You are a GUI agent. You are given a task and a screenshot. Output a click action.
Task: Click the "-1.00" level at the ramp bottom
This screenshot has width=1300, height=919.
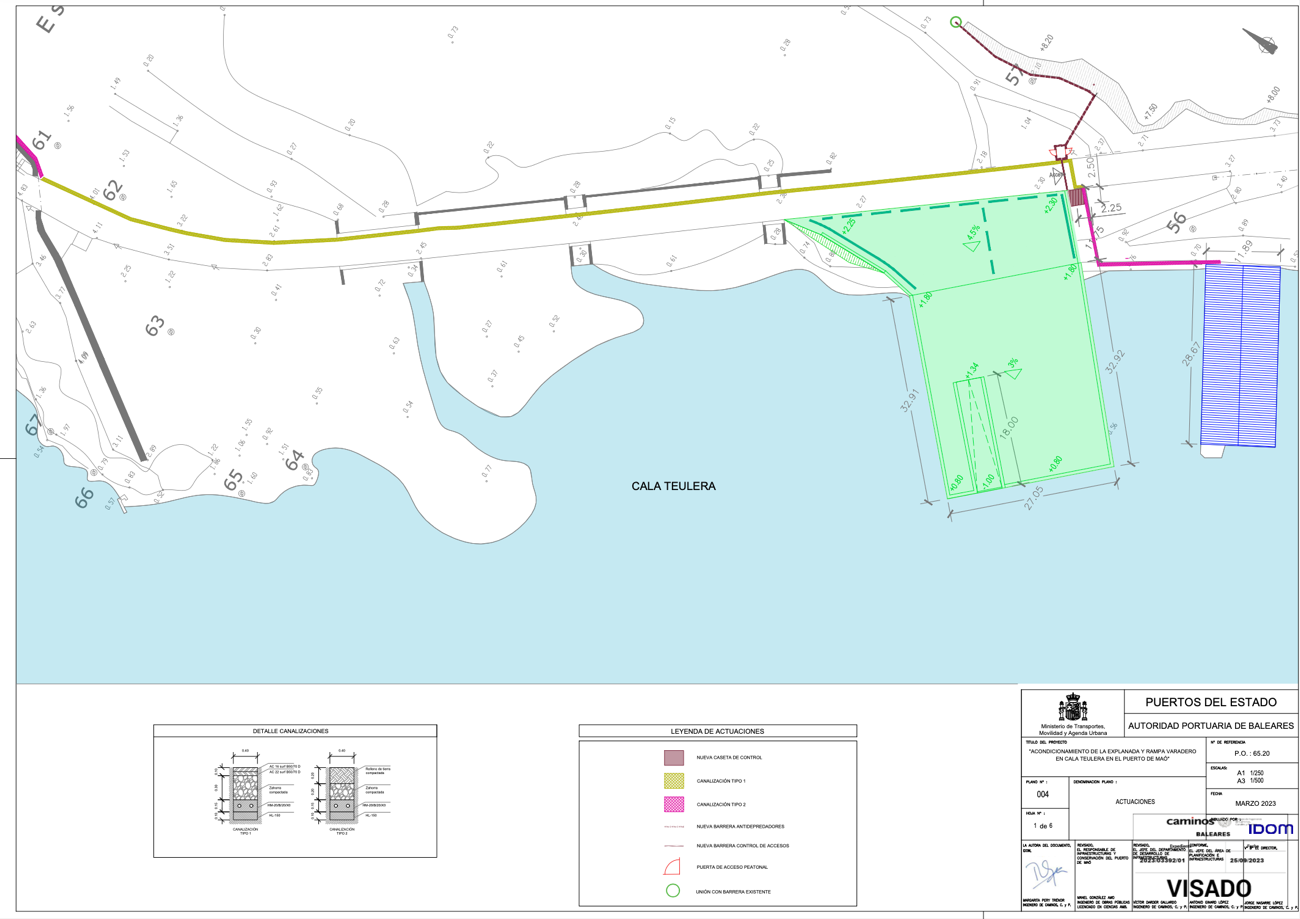point(988,480)
